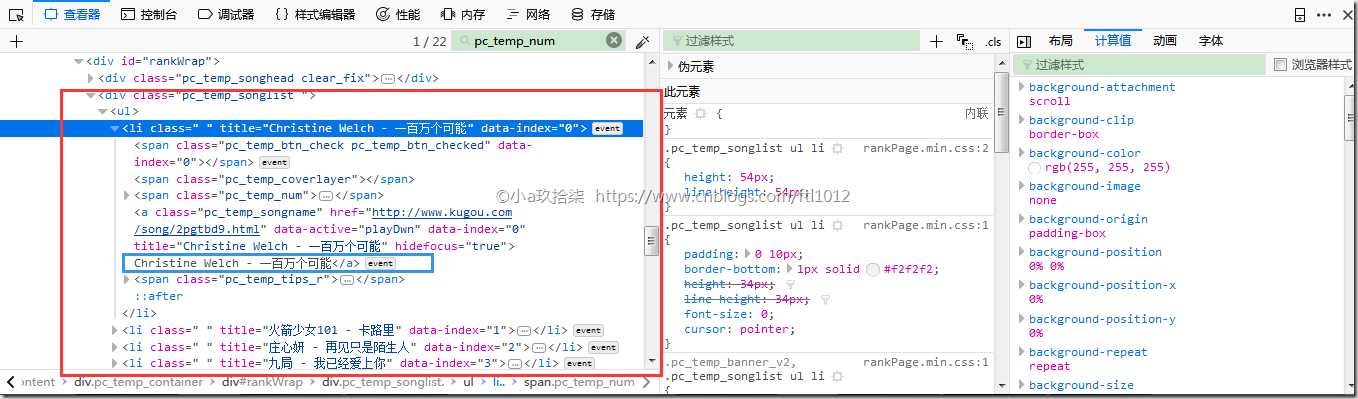Add a new CSS rule with plus icon
1358x399 pixels.
[x=936, y=41]
